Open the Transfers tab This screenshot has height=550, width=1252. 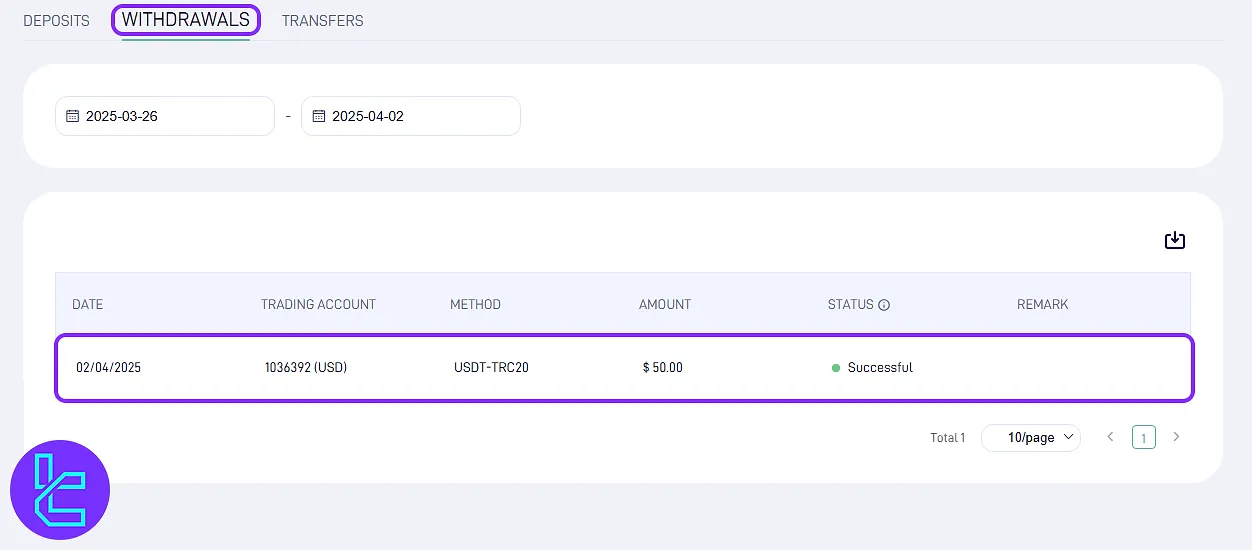click(x=323, y=20)
